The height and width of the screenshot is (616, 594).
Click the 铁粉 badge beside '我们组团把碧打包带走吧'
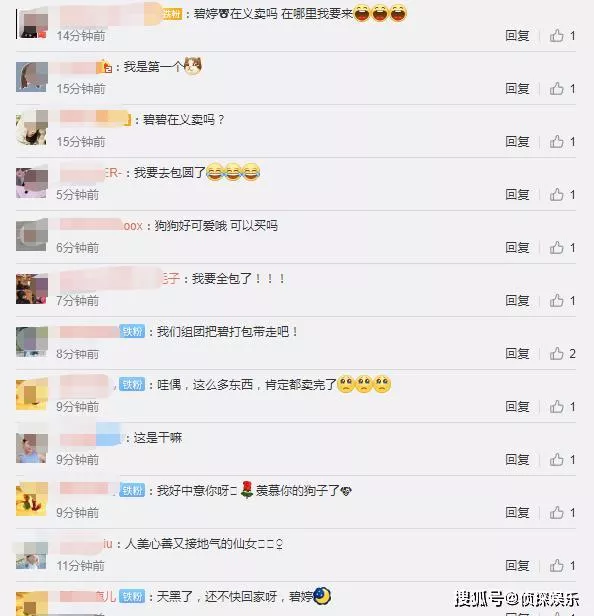pos(132,332)
